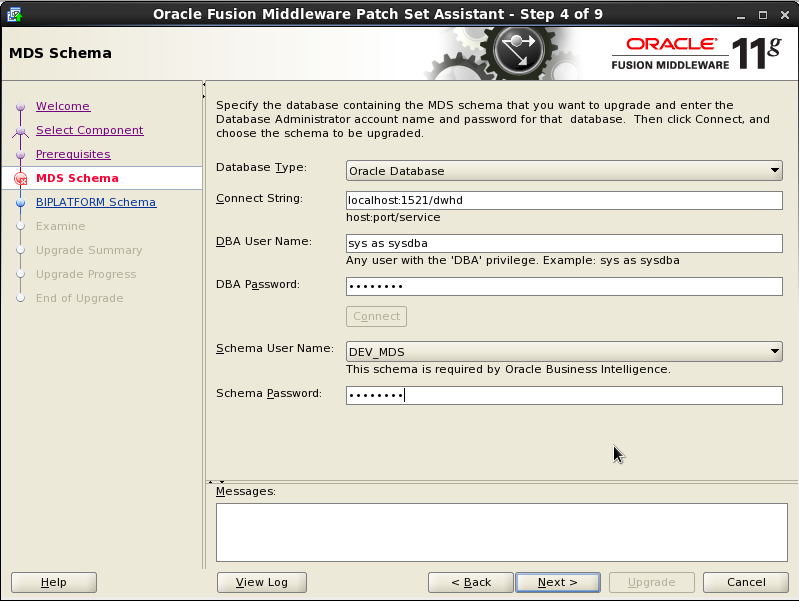799x601 pixels.
Task: Click the Examine step label
Action: (x=61, y=226)
